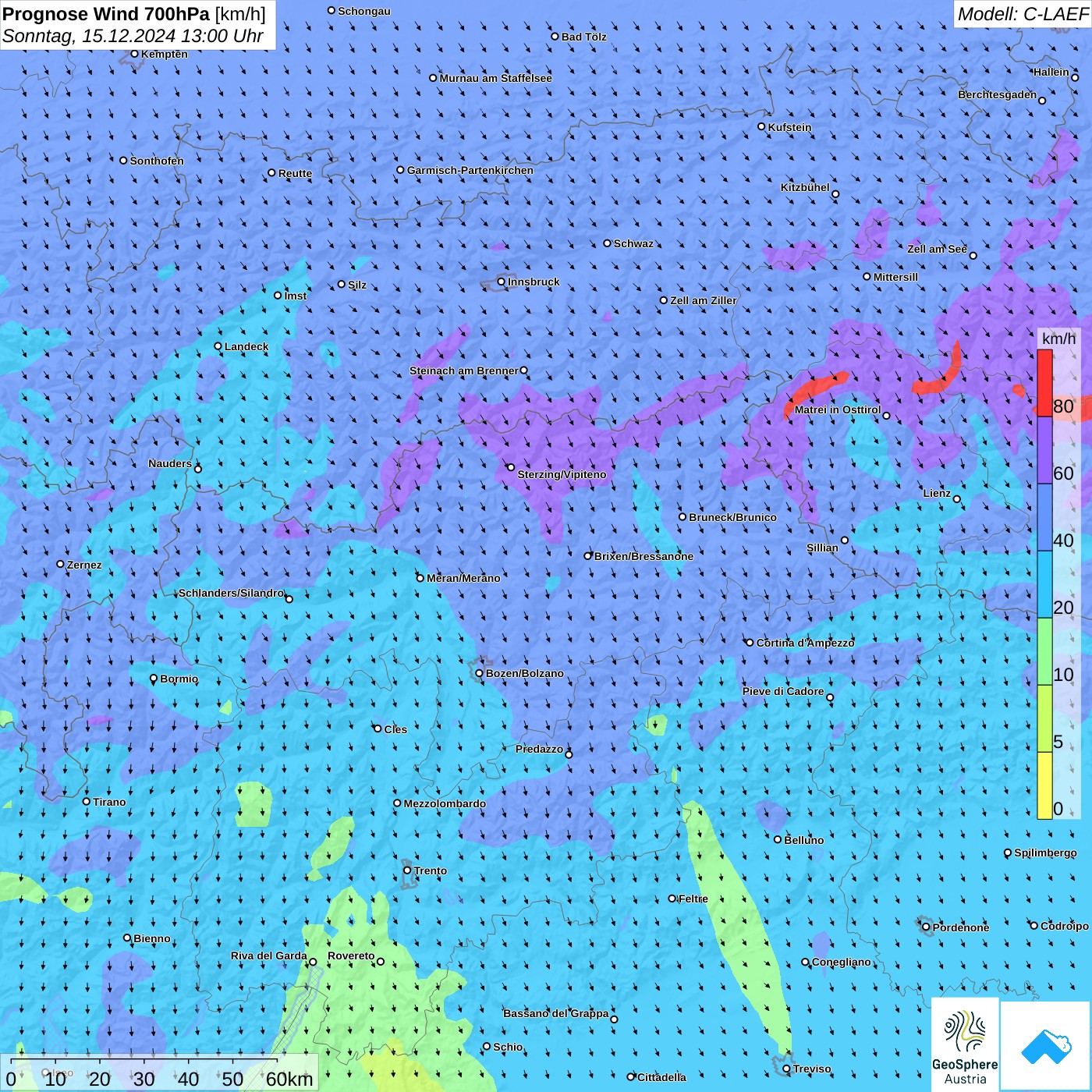Click the 'Schongau' label
The height and width of the screenshot is (1092, 1092).
click(364, 11)
